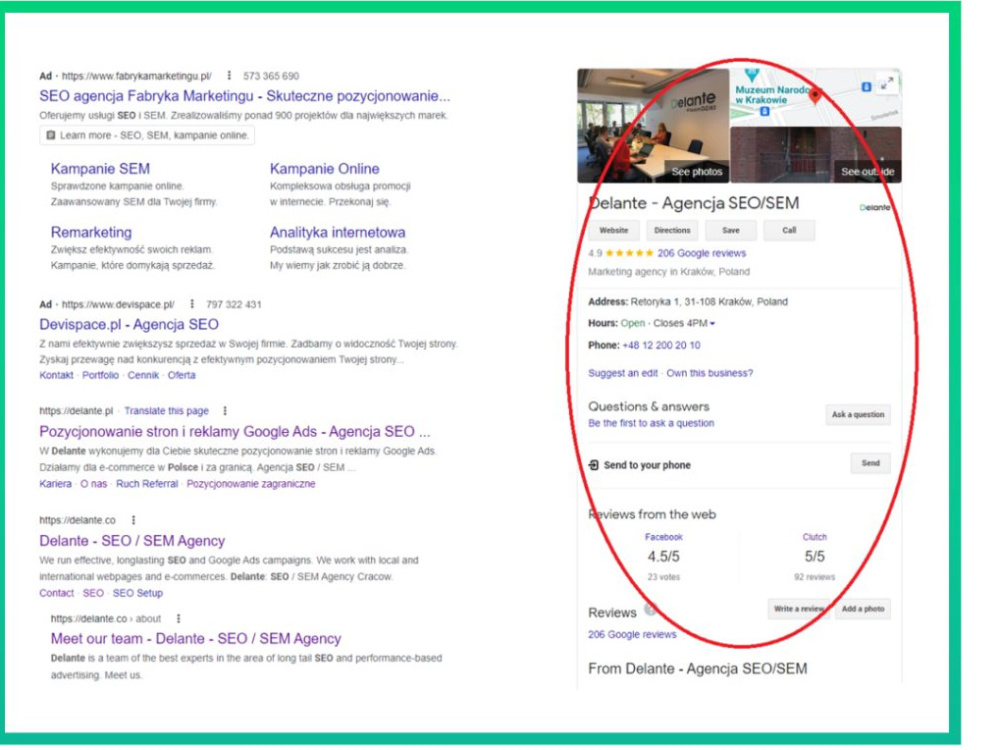This screenshot has width=1000, height=750.
Task: Click the address Retoryka 1, 31-108 Kraków
Action: pyautogui.click(x=709, y=302)
